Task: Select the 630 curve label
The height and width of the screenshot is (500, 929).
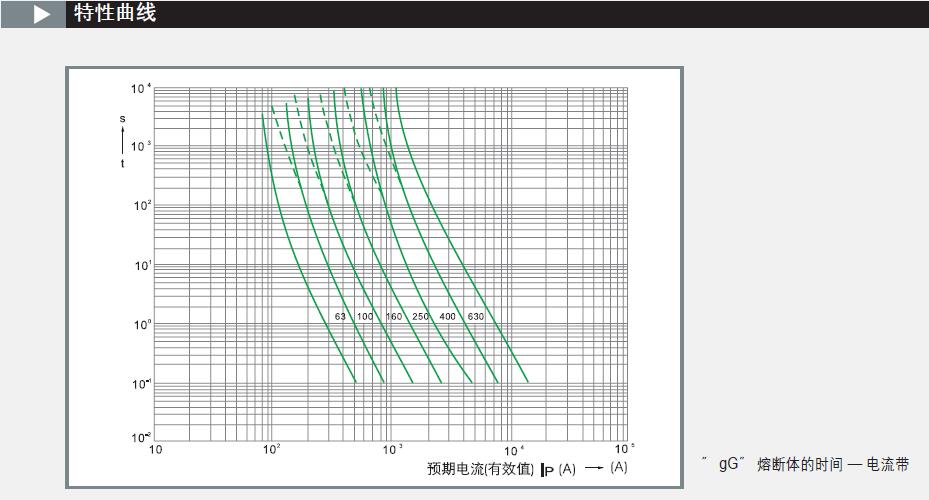Action: pos(475,317)
